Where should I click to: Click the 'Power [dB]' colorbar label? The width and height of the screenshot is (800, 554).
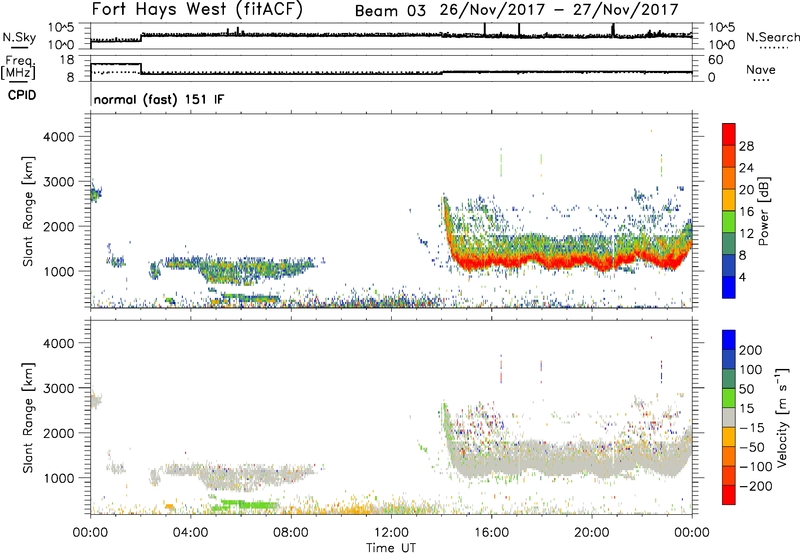coord(763,211)
